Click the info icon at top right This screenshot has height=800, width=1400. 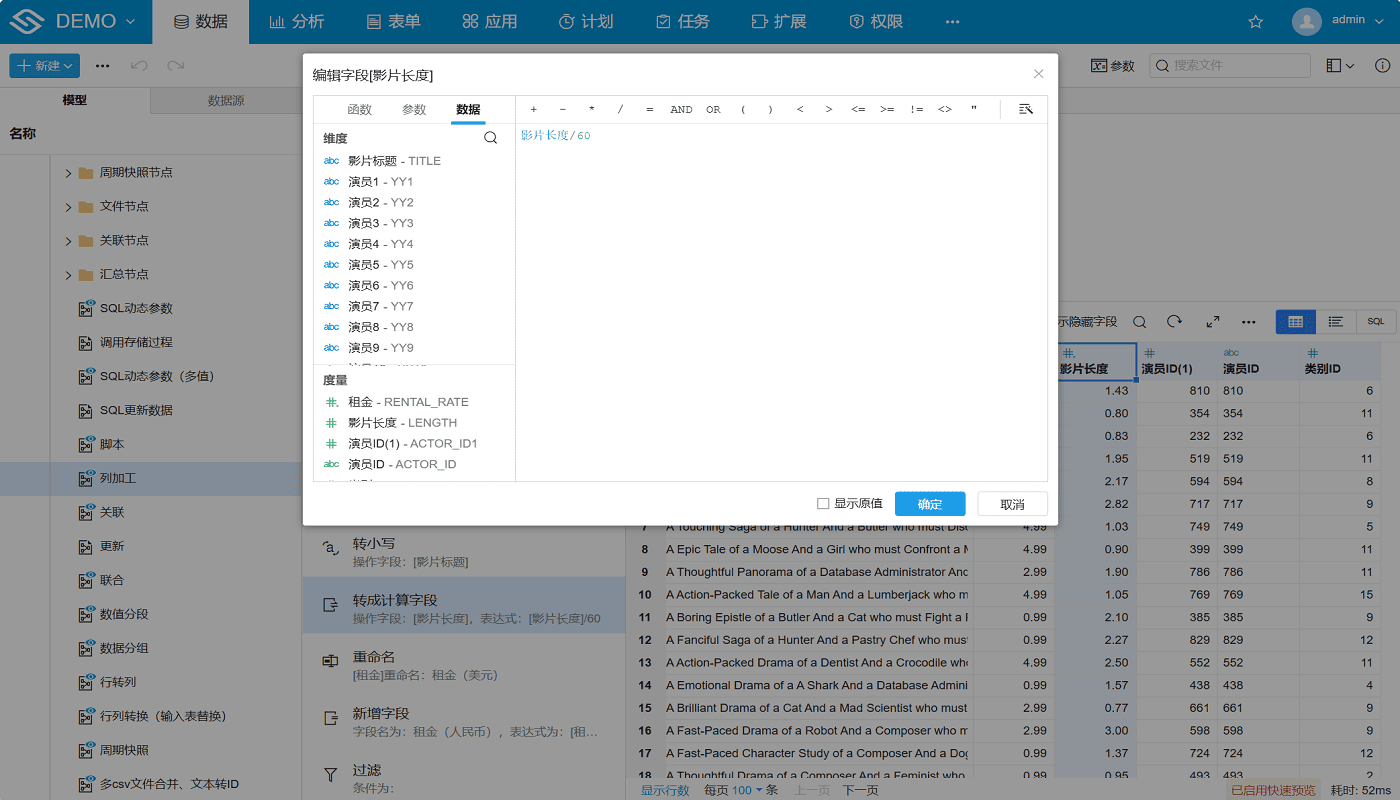(x=1382, y=66)
